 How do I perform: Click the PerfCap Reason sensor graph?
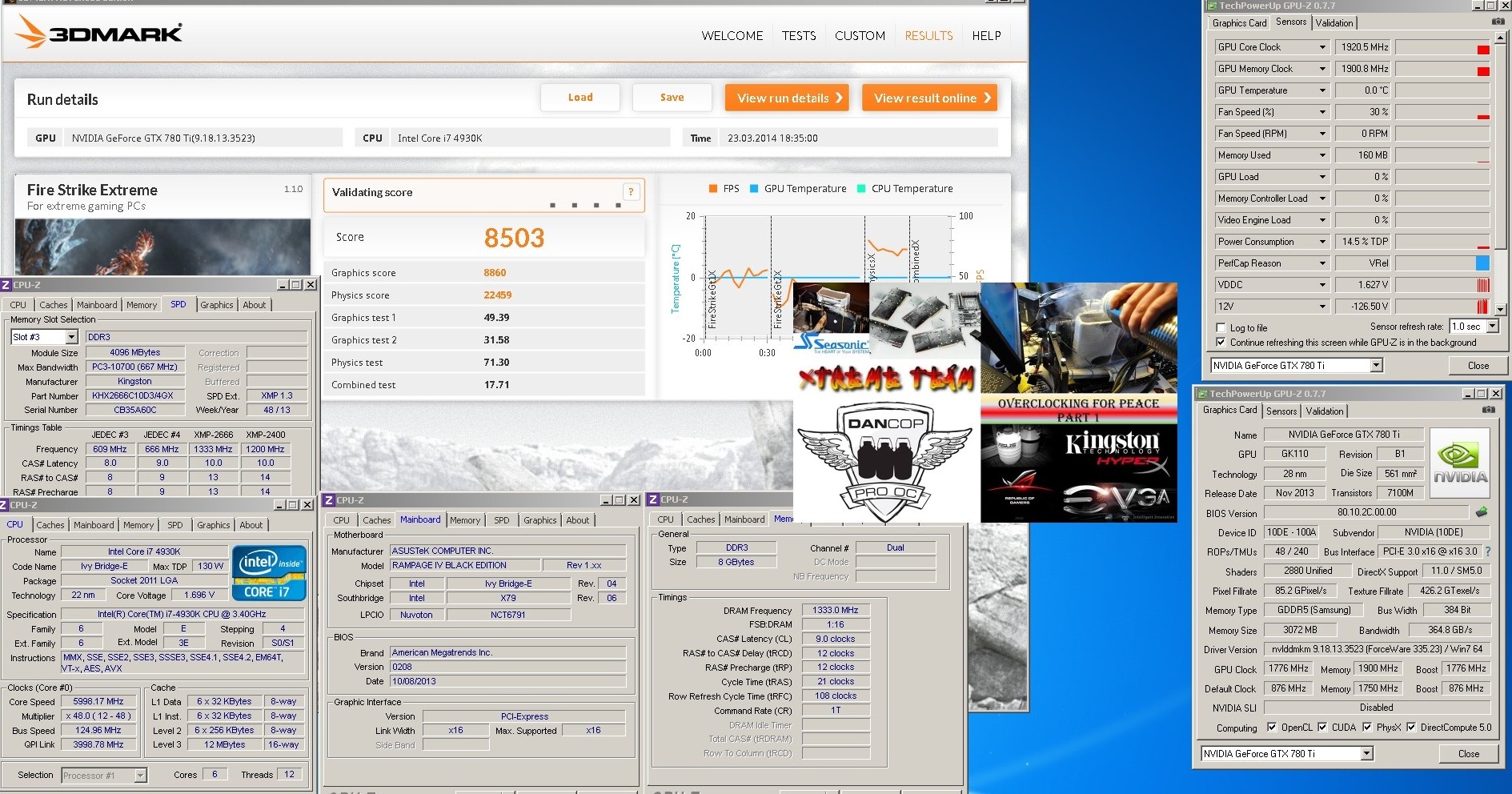click(1442, 263)
